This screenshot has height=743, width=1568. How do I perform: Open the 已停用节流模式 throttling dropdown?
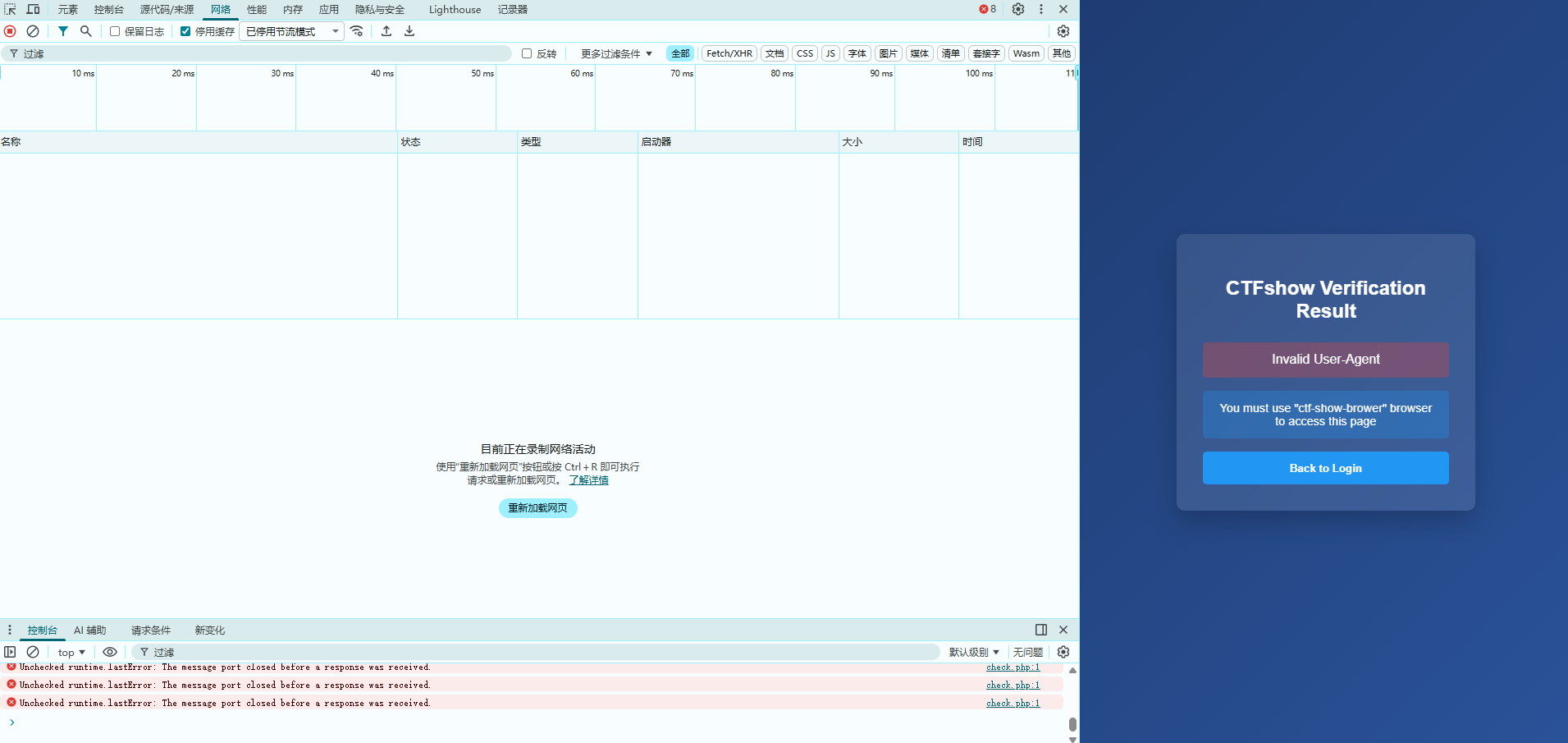pyautogui.click(x=292, y=31)
